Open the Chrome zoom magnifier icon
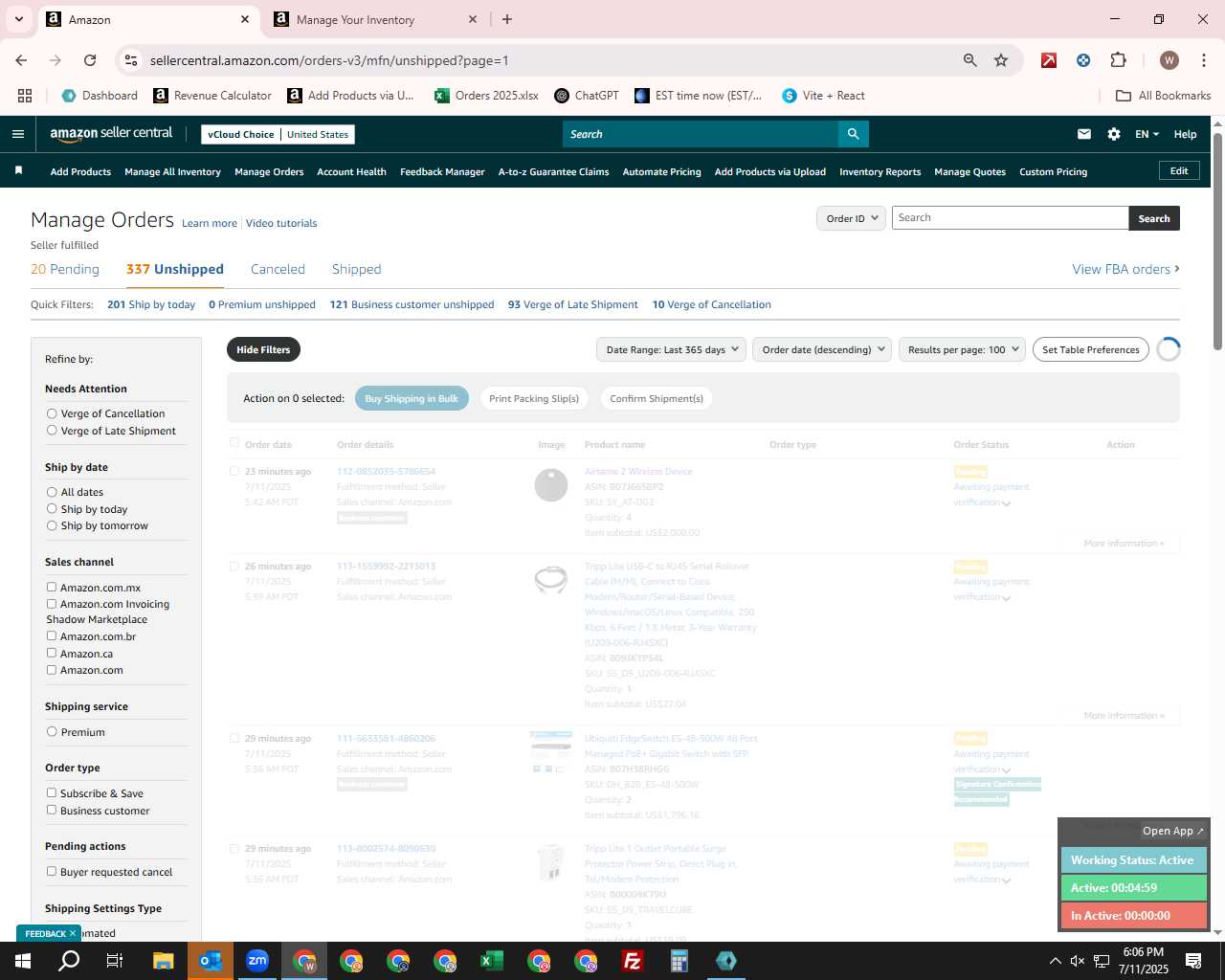The width and height of the screenshot is (1225, 980). 970,60
